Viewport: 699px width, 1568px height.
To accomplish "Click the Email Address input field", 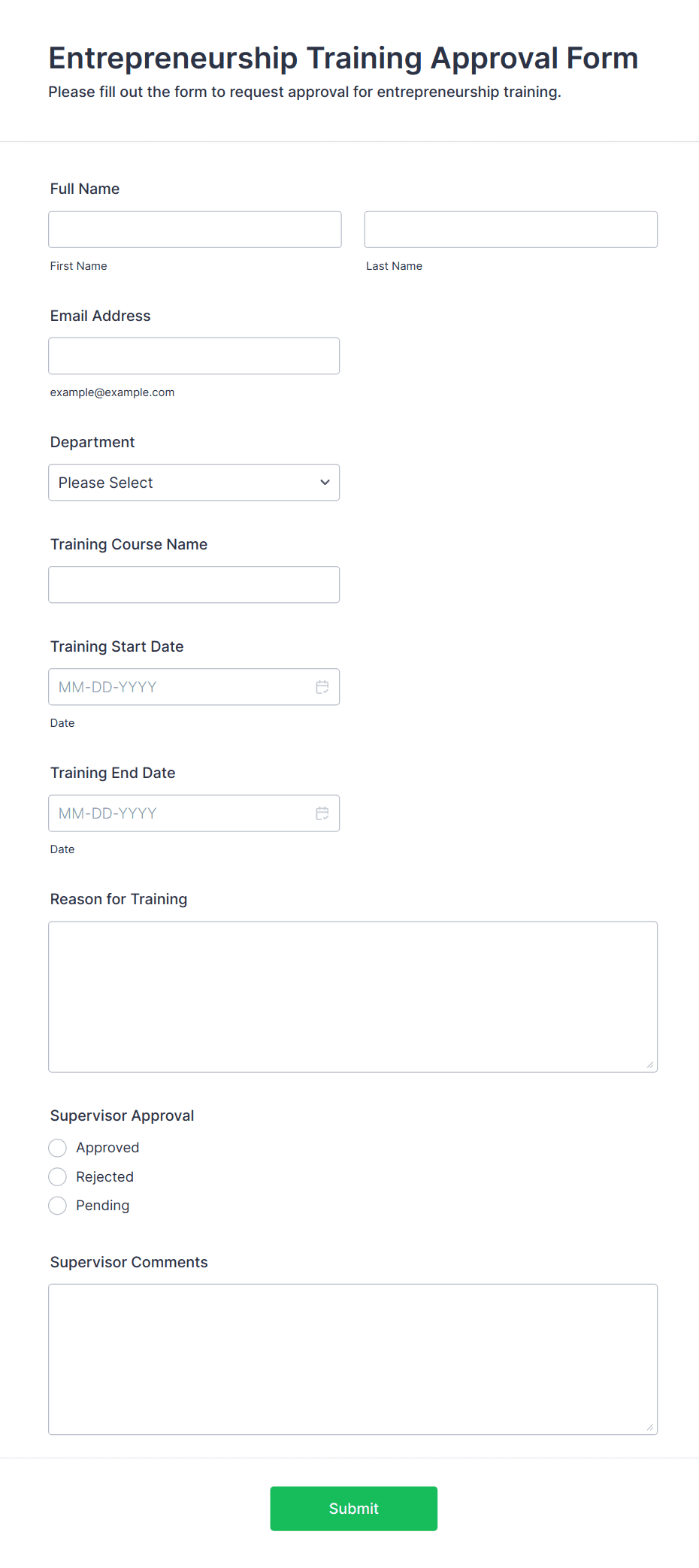I will click(194, 356).
